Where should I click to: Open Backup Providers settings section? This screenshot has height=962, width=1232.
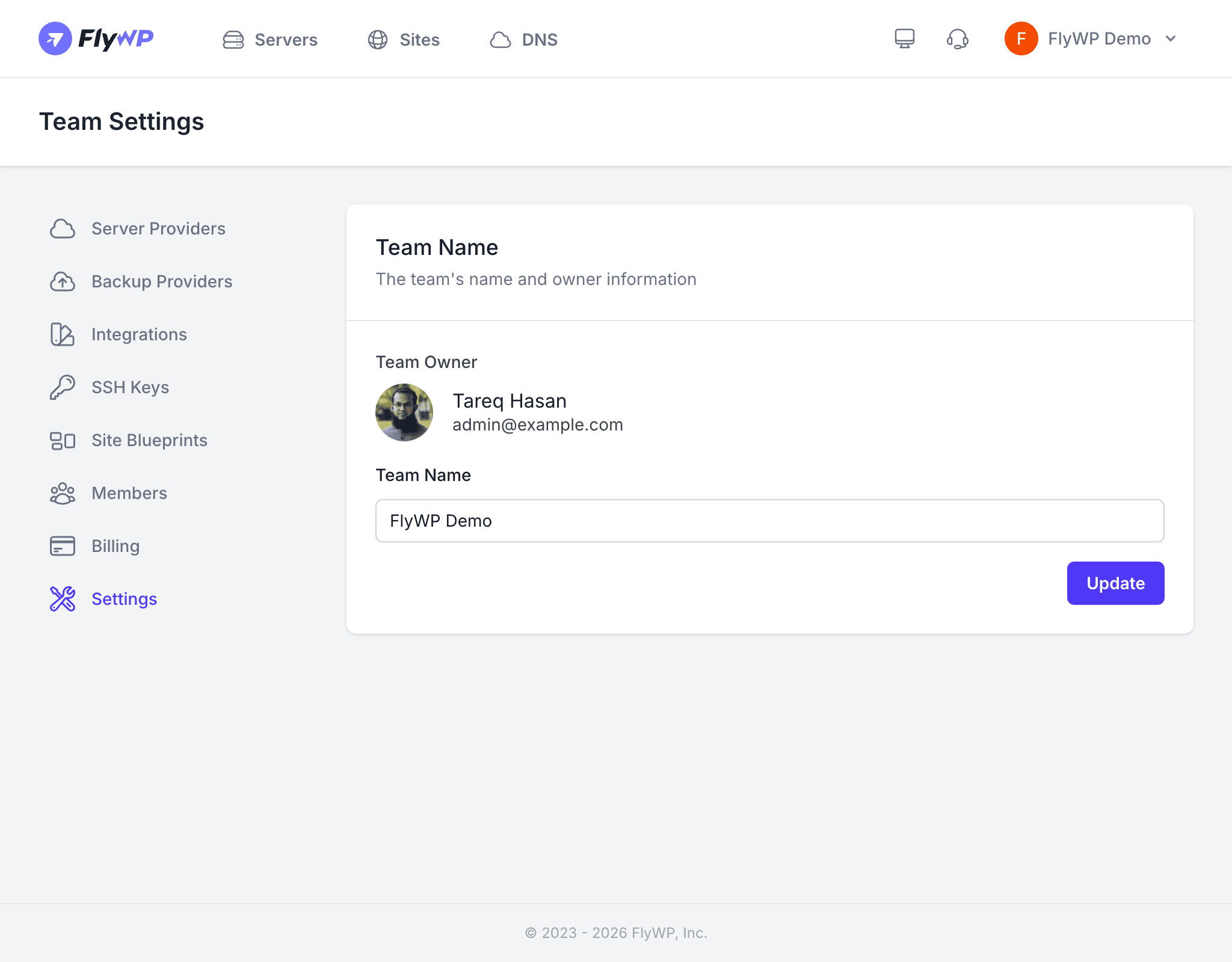click(162, 281)
